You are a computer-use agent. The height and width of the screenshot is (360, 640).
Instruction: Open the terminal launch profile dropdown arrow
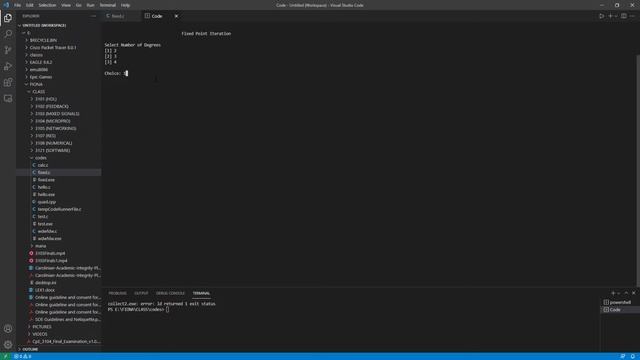click(x=618, y=293)
